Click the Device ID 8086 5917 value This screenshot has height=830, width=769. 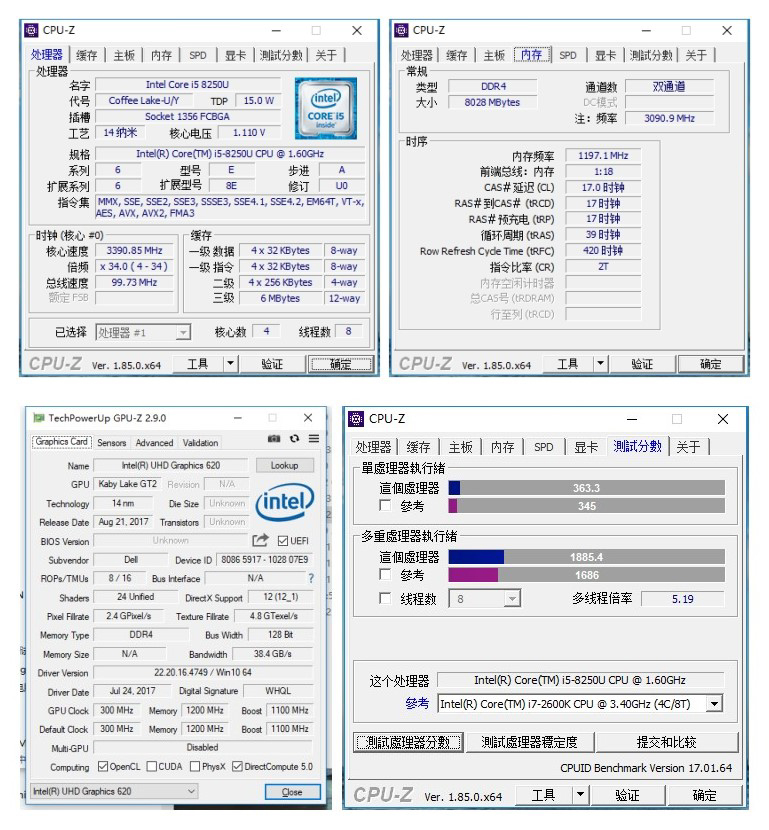pyautogui.click(x=265, y=560)
